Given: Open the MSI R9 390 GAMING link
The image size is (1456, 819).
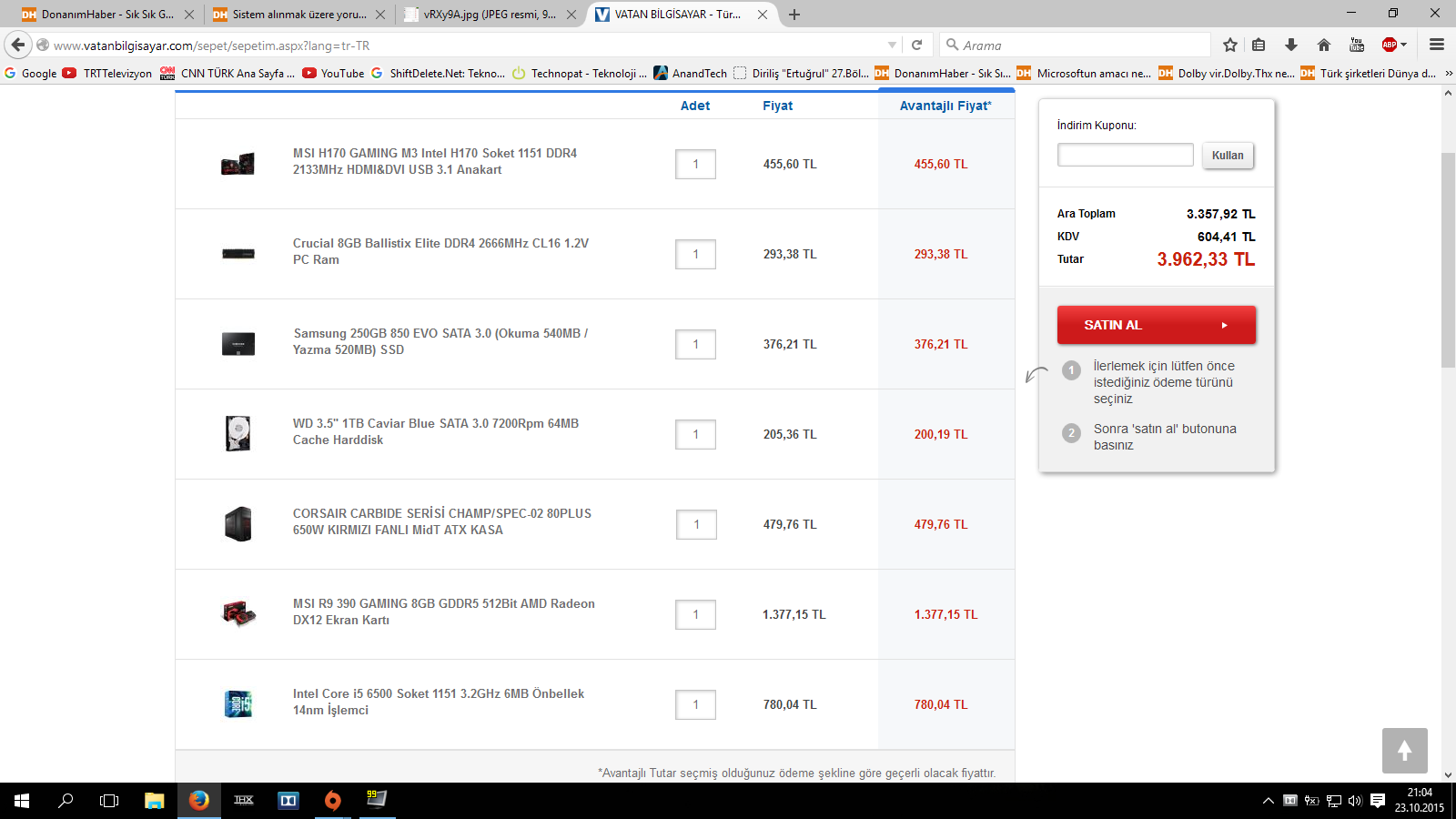Looking at the screenshot, I should [444, 612].
